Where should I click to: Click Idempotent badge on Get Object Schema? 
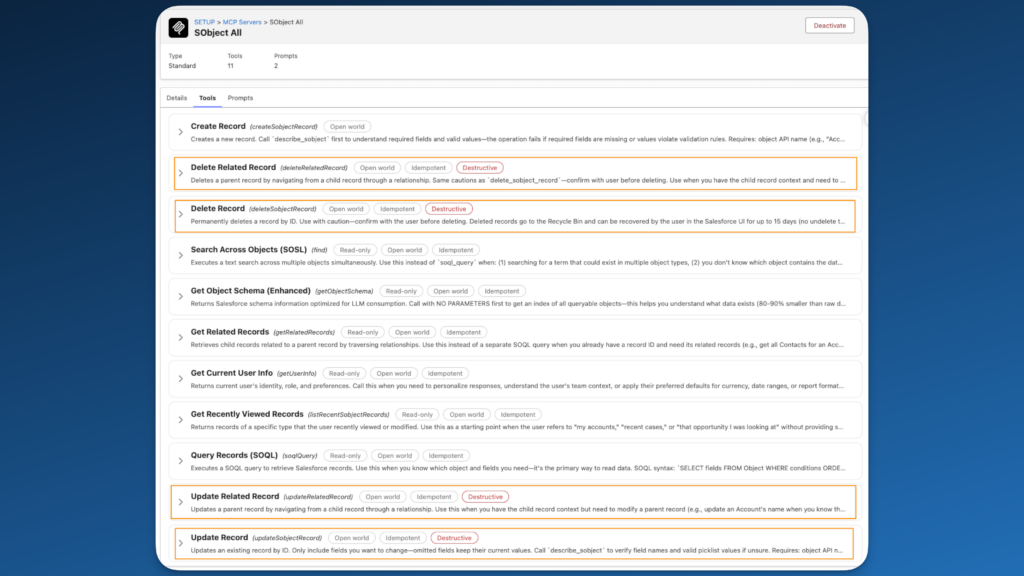click(502, 291)
